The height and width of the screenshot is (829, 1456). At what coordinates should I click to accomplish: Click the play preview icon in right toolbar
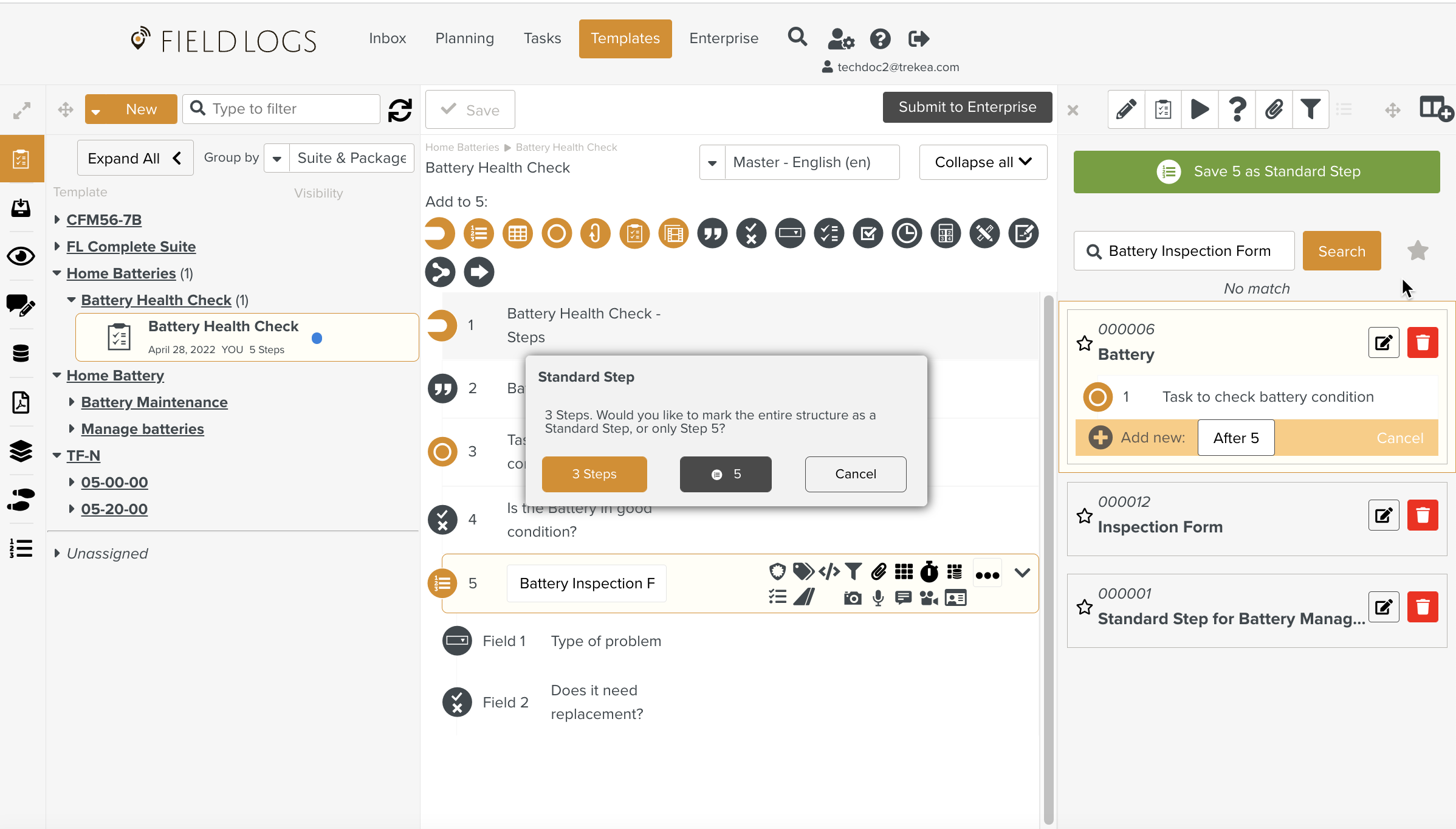pos(1200,109)
